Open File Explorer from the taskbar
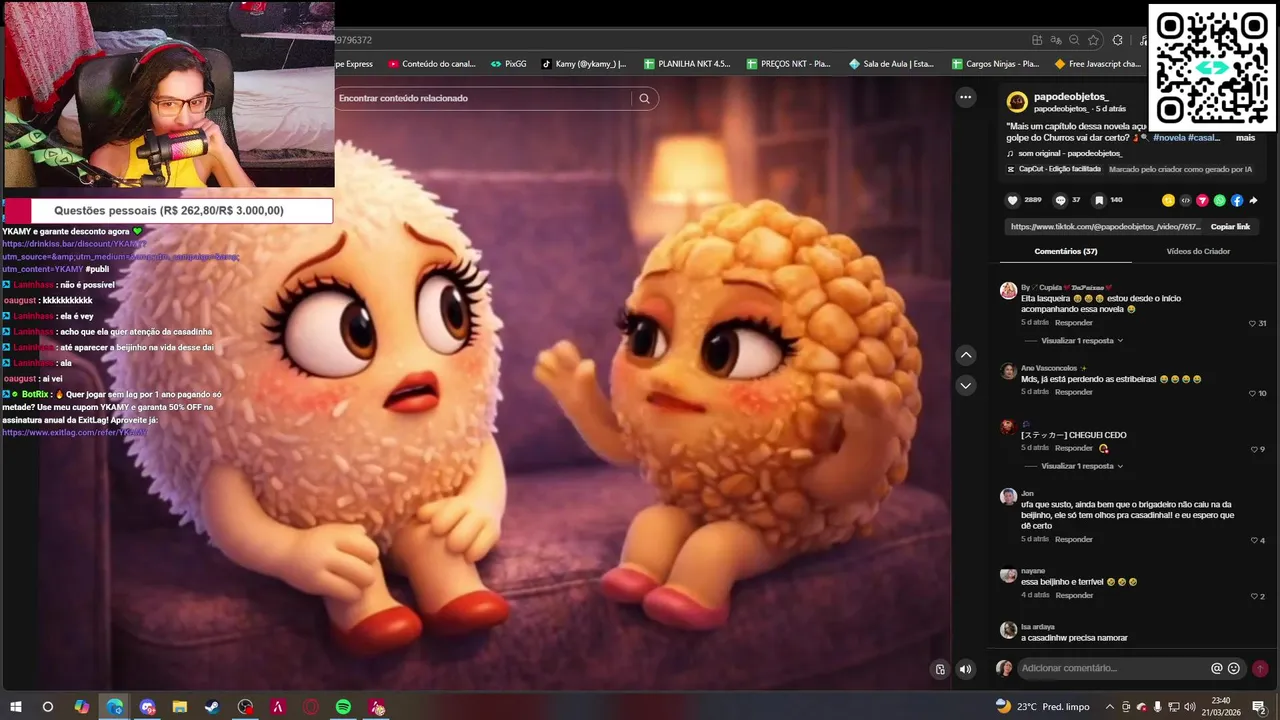The image size is (1280, 720). [180, 707]
